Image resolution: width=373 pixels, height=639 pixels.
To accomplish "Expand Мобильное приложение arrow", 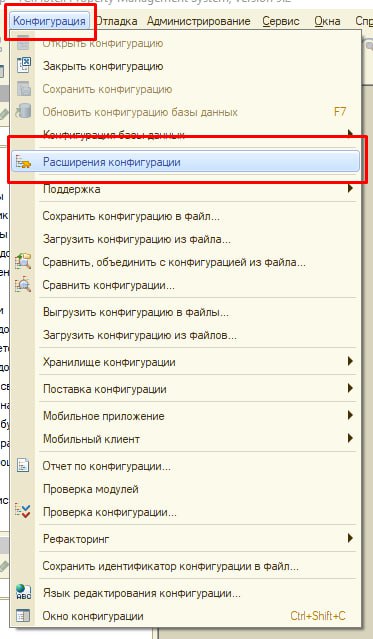I will (350, 415).
